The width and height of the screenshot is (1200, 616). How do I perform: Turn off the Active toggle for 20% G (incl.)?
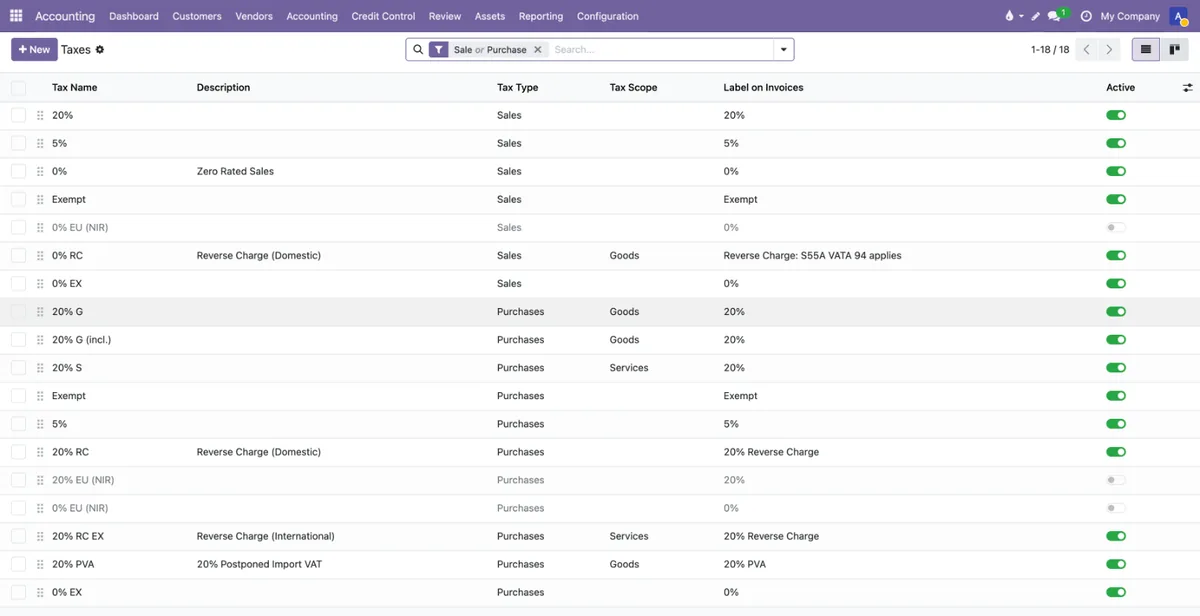(x=1116, y=340)
